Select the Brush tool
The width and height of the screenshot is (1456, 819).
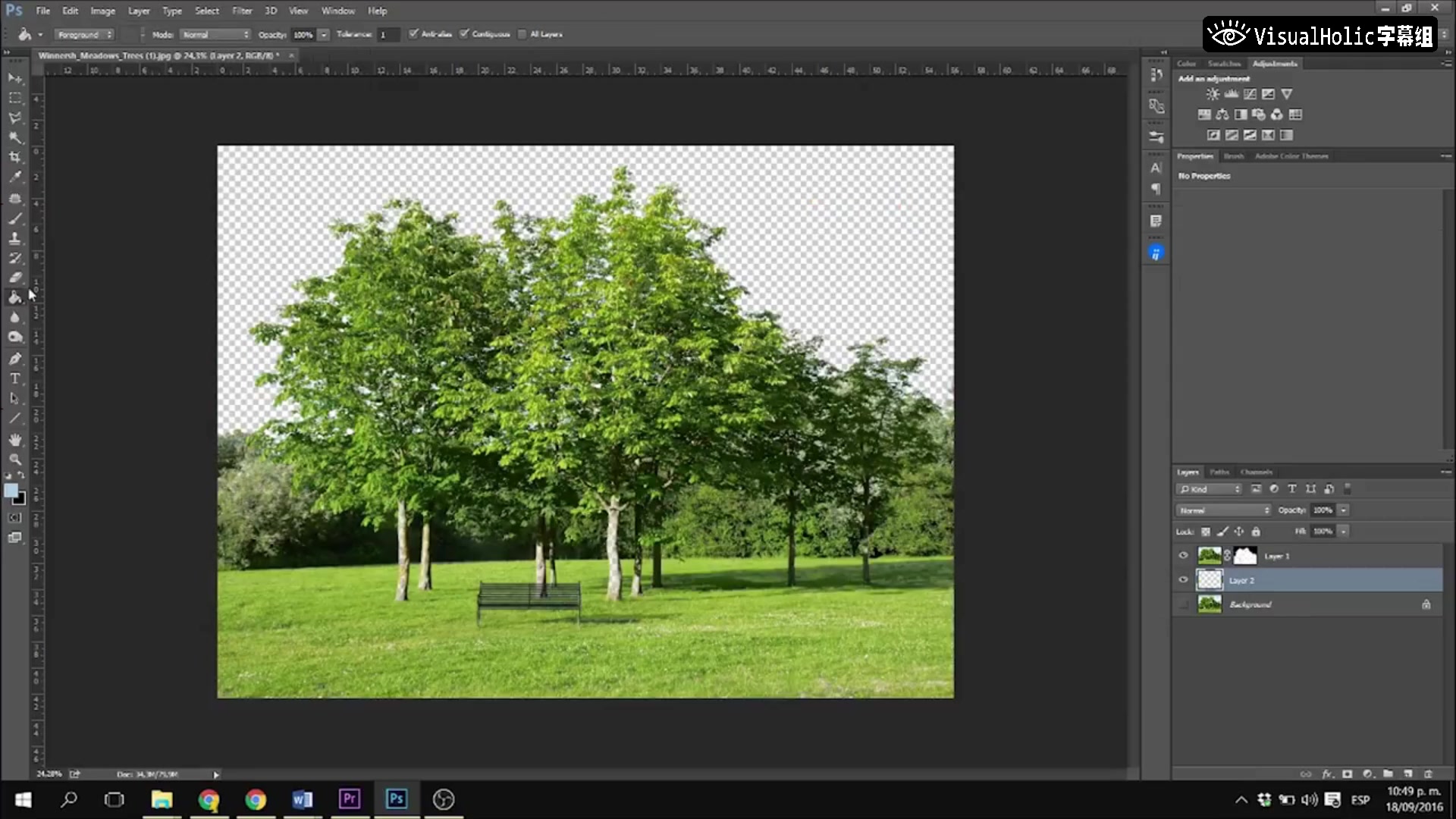pyautogui.click(x=14, y=218)
